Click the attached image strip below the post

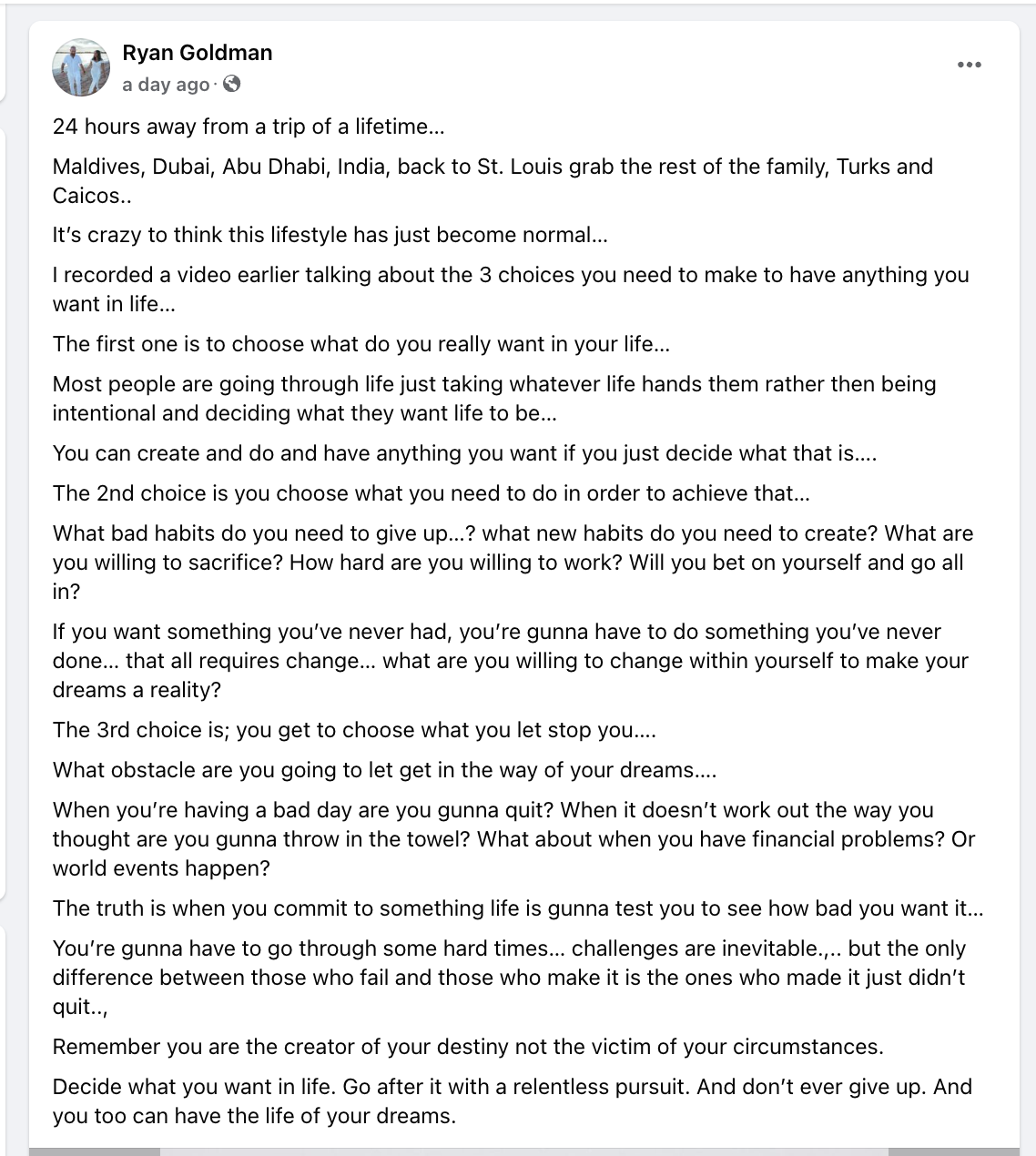pos(524,1152)
